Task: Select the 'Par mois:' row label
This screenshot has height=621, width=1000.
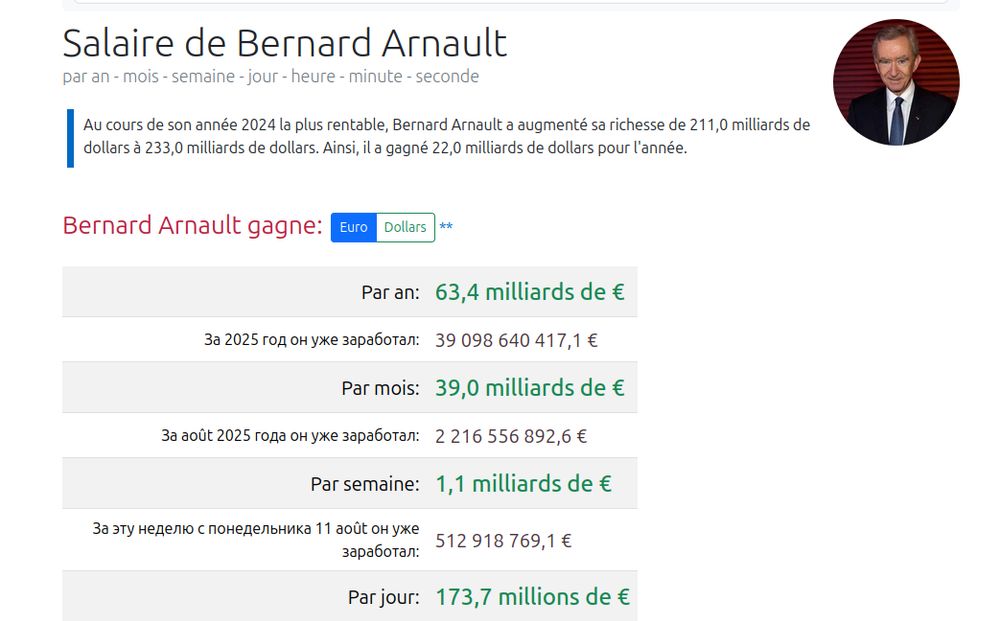Action: 381,388
